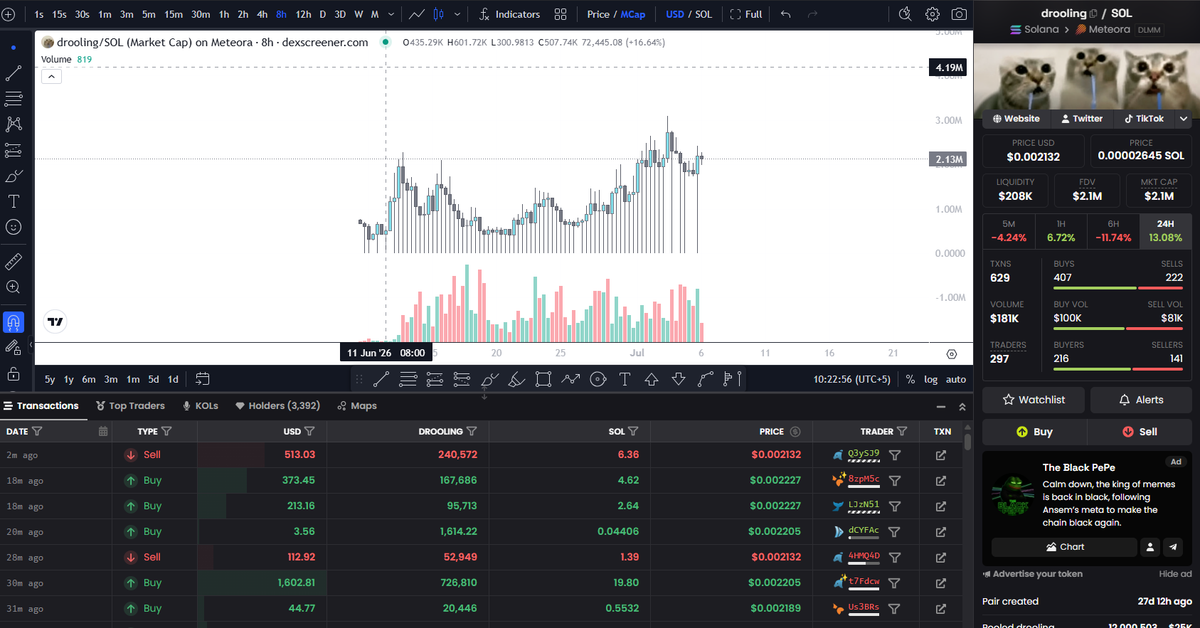Open the Alerts button
1200x628 pixels.
(x=1141, y=400)
